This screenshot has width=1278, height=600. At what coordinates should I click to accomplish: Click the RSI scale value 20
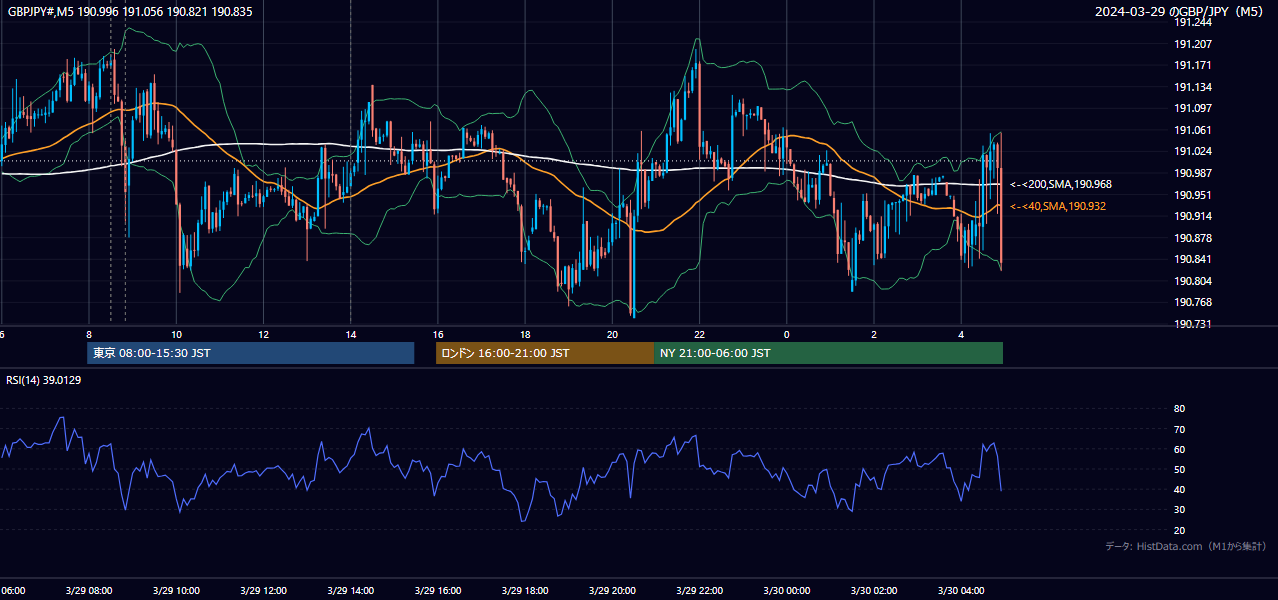pyautogui.click(x=1179, y=530)
